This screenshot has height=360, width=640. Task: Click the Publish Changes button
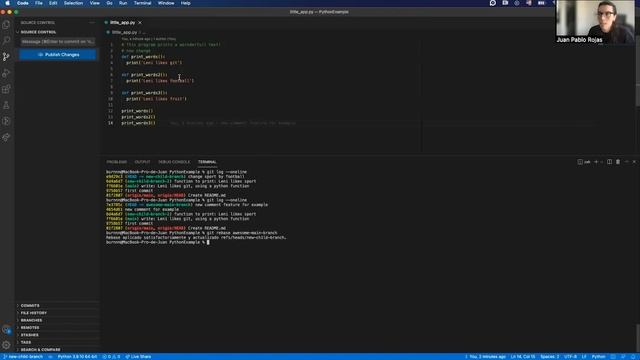(58, 55)
